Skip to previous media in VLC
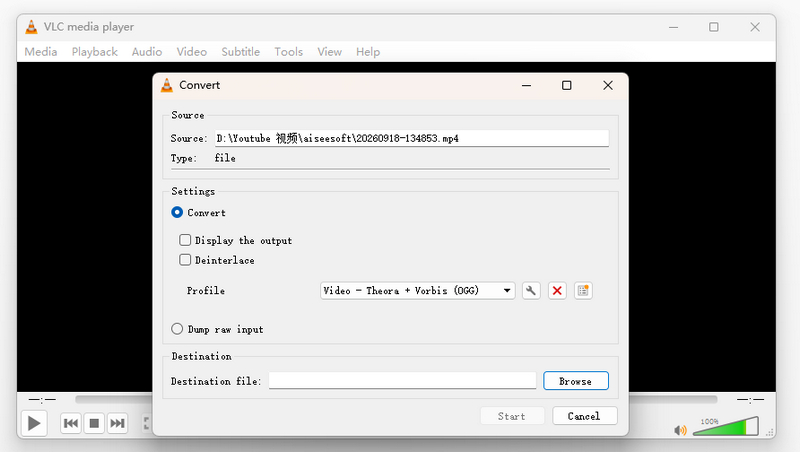 (71, 423)
